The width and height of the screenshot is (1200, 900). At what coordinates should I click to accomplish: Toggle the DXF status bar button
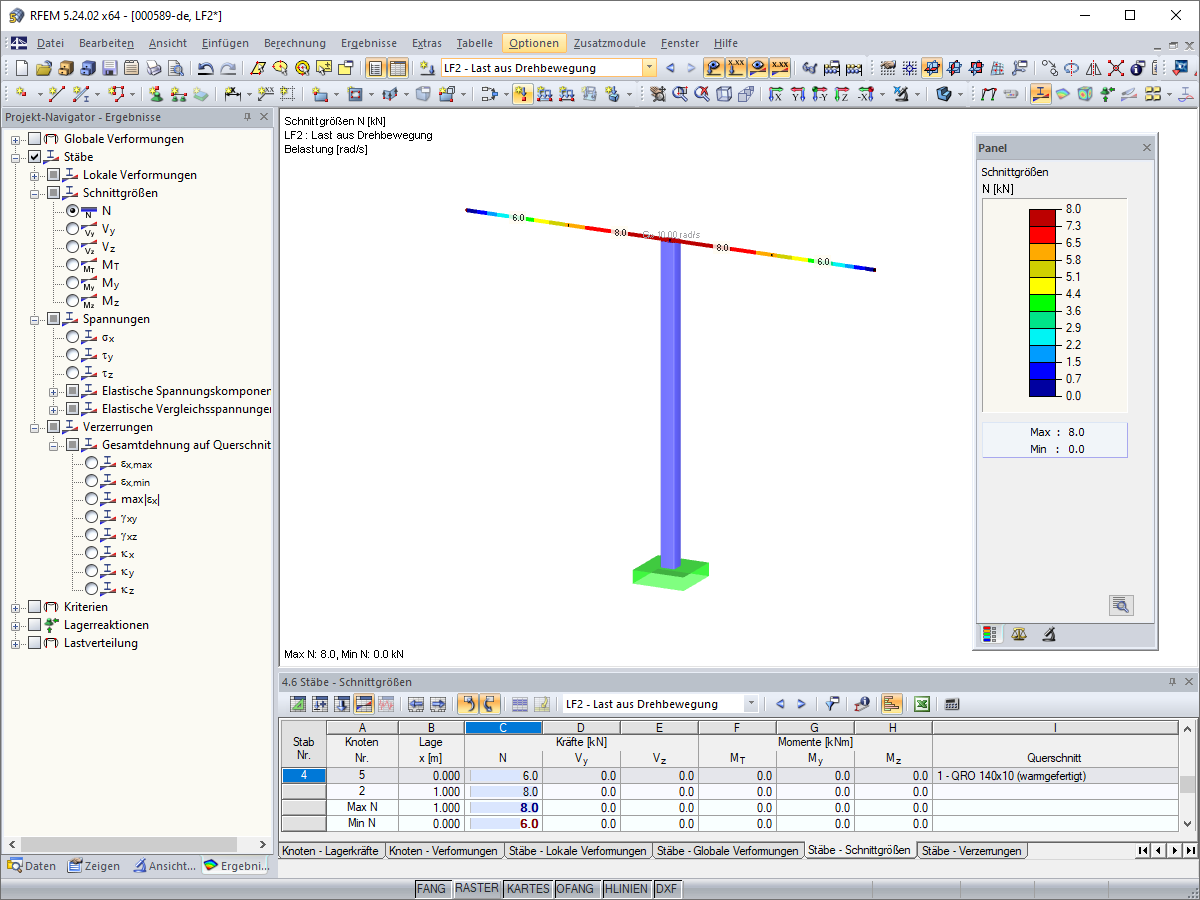pos(667,888)
